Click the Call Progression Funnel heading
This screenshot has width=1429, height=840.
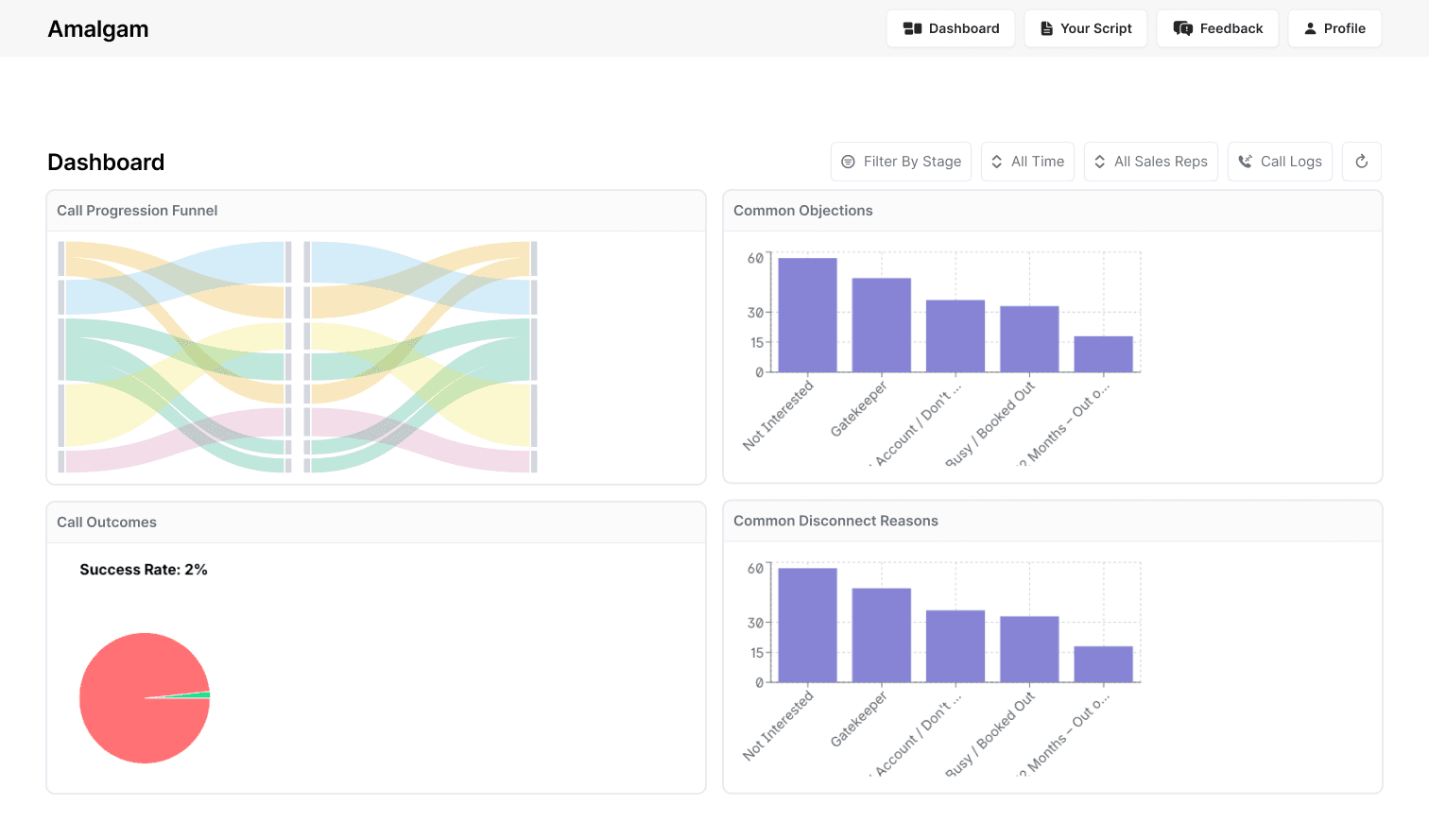pos(137,211)
